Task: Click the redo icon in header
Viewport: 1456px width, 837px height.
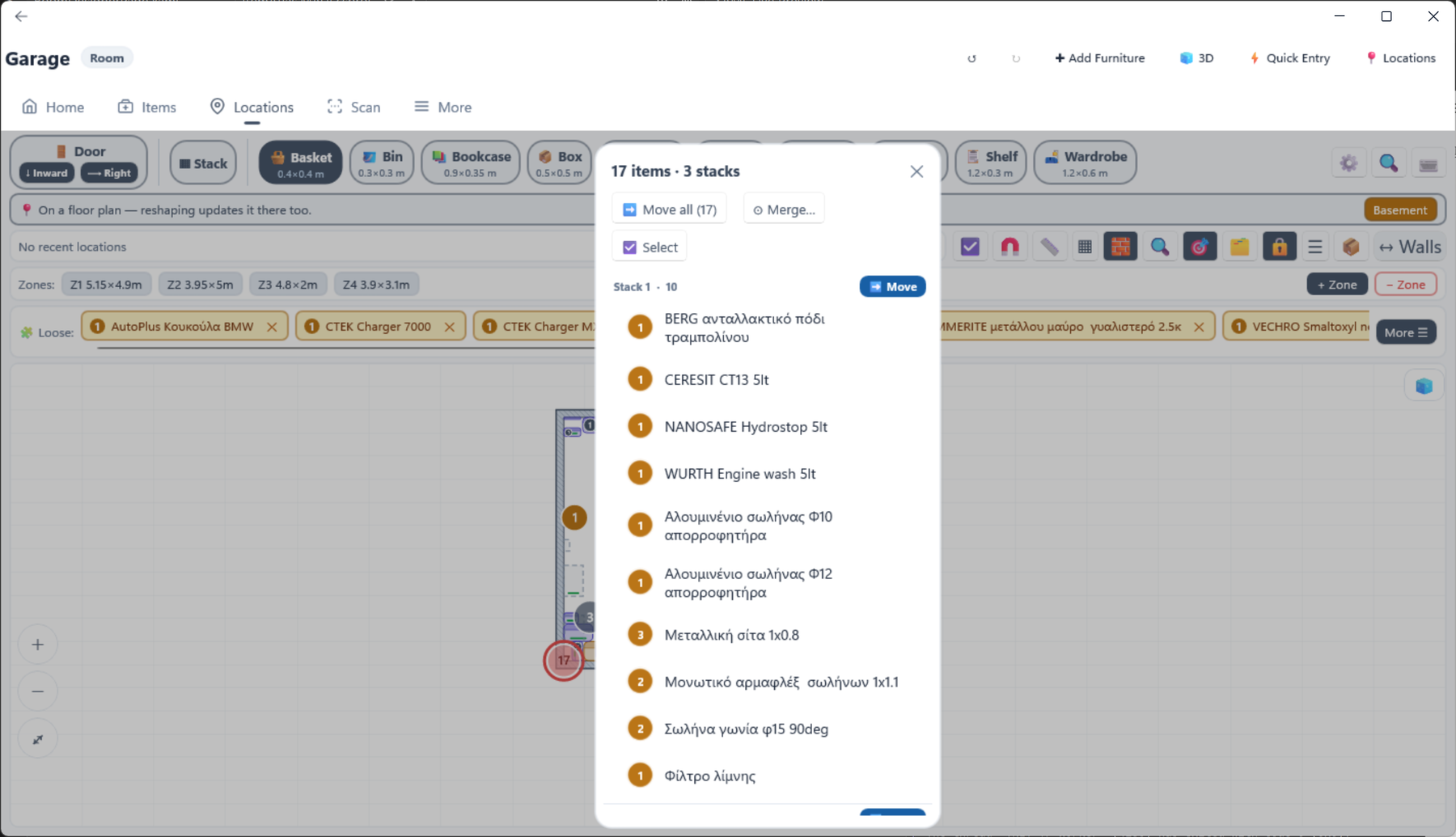Action: pyautogui.click(x=1016, y=58)
